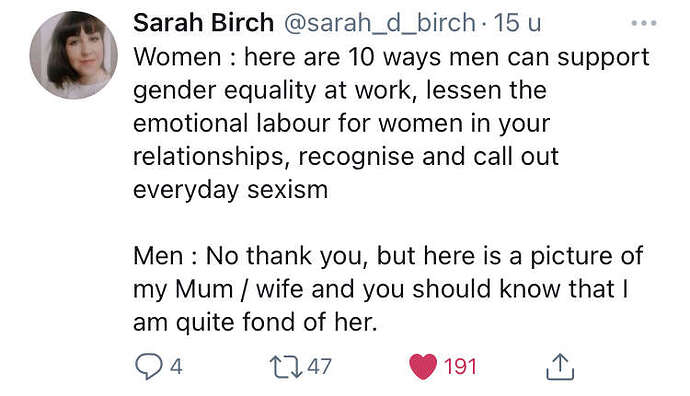Click the 'relationships, recognise and call out' line
Screen dimensions: 690x396
346,157
